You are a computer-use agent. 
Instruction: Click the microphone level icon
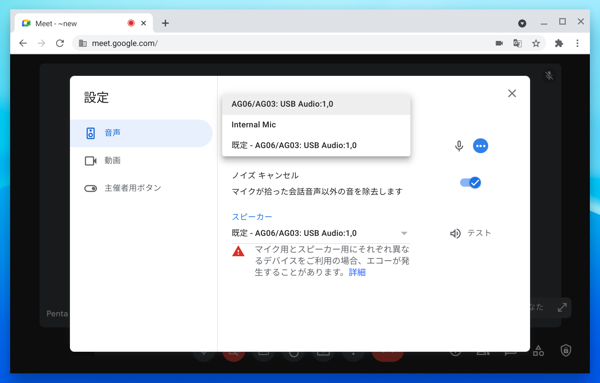coord(459,146)
